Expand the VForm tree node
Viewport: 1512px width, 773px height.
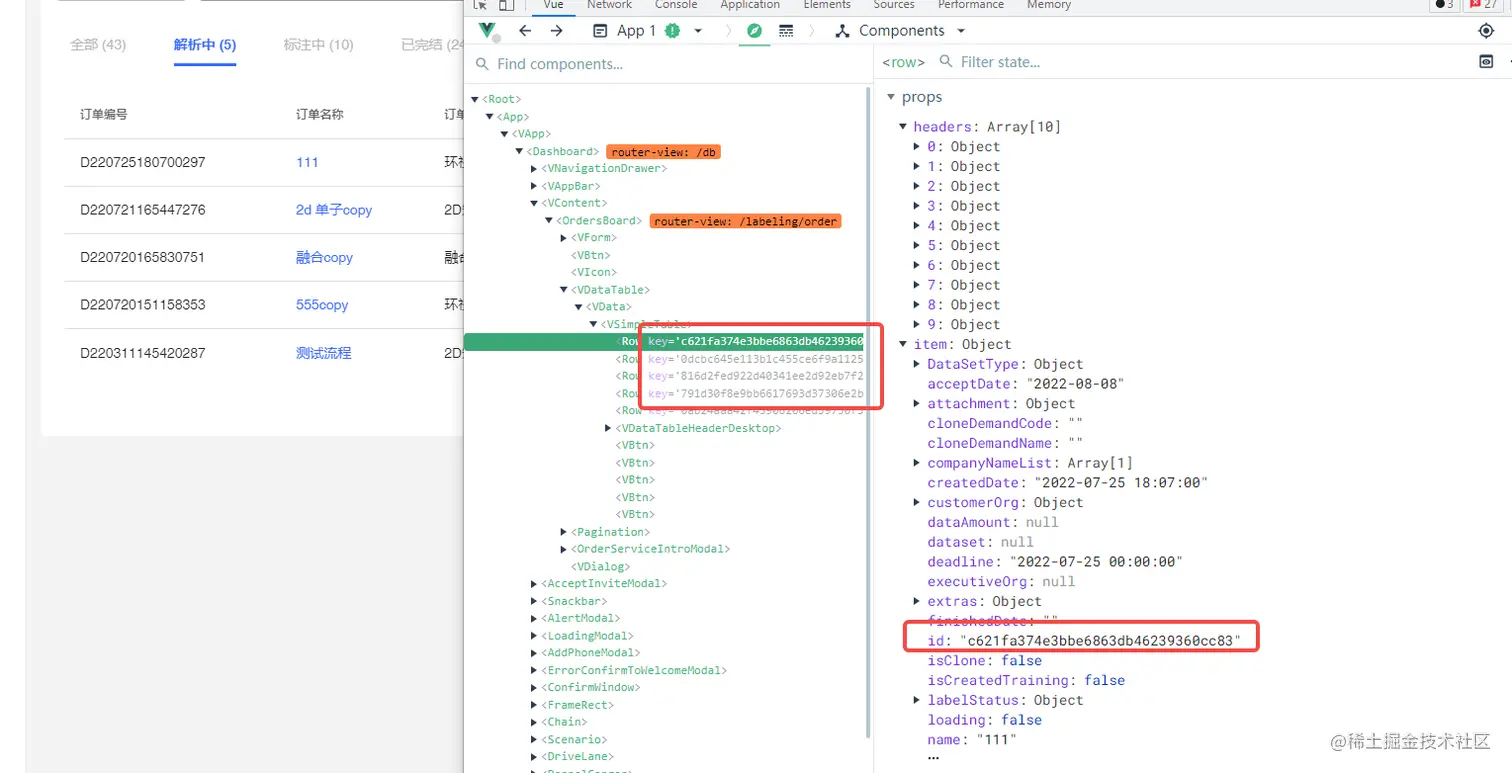[563, 238]
